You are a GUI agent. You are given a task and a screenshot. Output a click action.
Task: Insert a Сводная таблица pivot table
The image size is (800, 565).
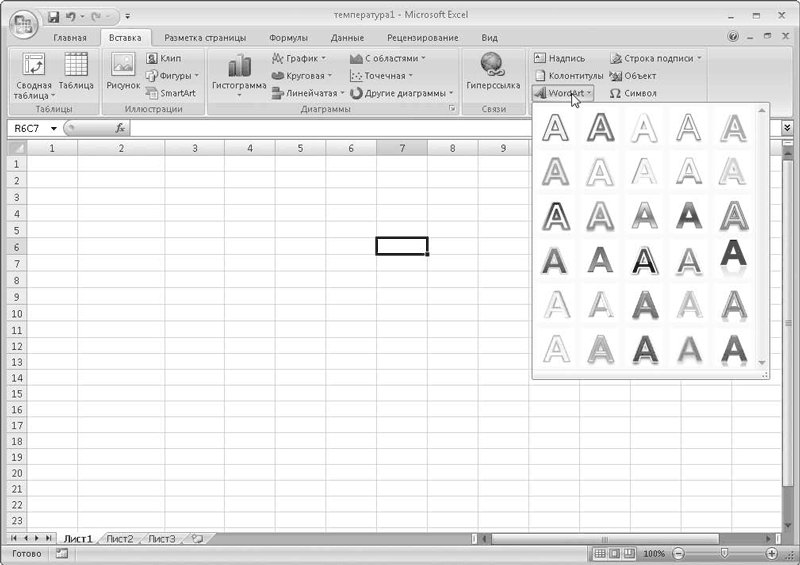tap(34, 75)
